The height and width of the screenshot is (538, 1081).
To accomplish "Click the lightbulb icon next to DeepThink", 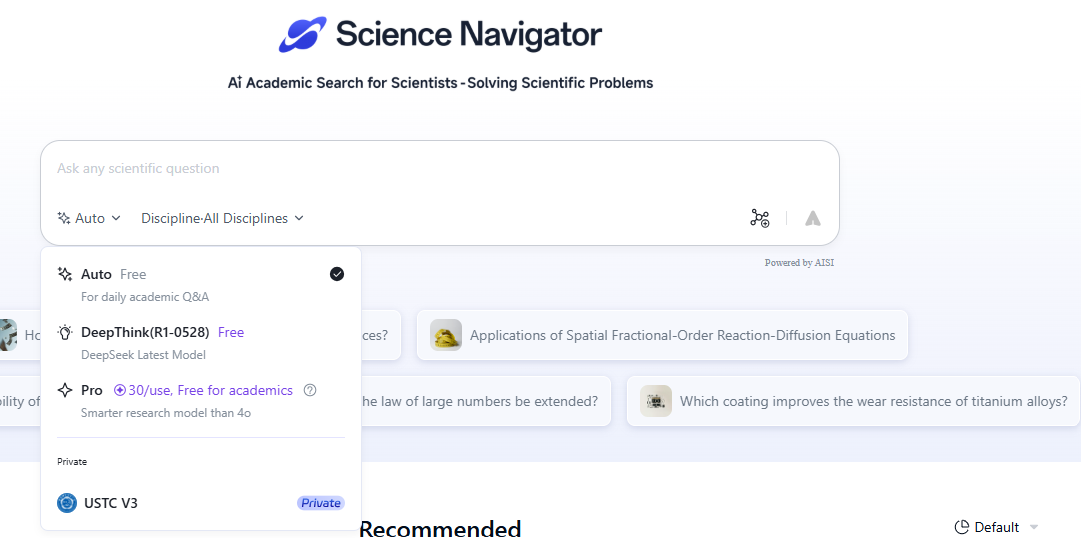I will [x=65, y=332].
